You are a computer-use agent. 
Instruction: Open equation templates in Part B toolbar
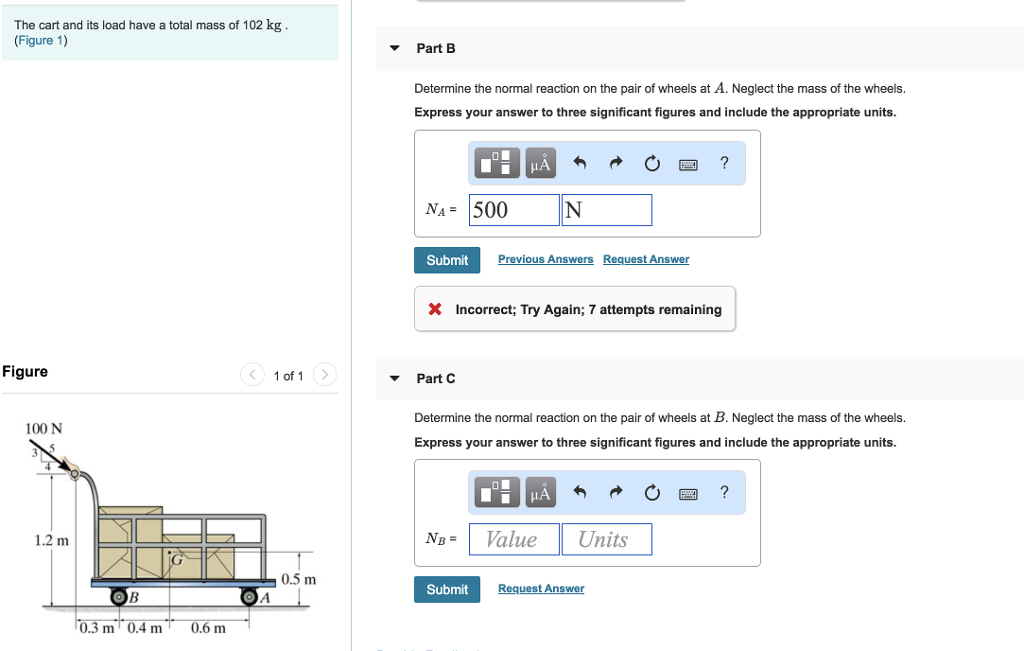[496, 162]
